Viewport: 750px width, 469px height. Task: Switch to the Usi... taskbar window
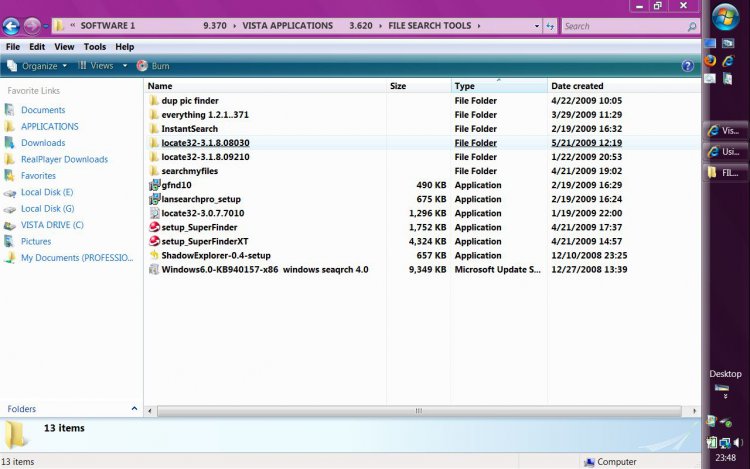coord(726,152)
